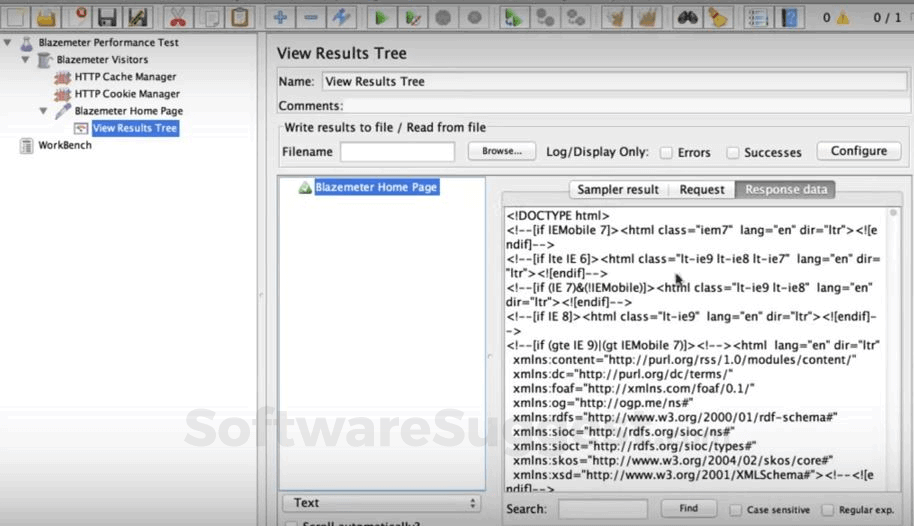Switch to the Request tab

(x=702, y=190)
